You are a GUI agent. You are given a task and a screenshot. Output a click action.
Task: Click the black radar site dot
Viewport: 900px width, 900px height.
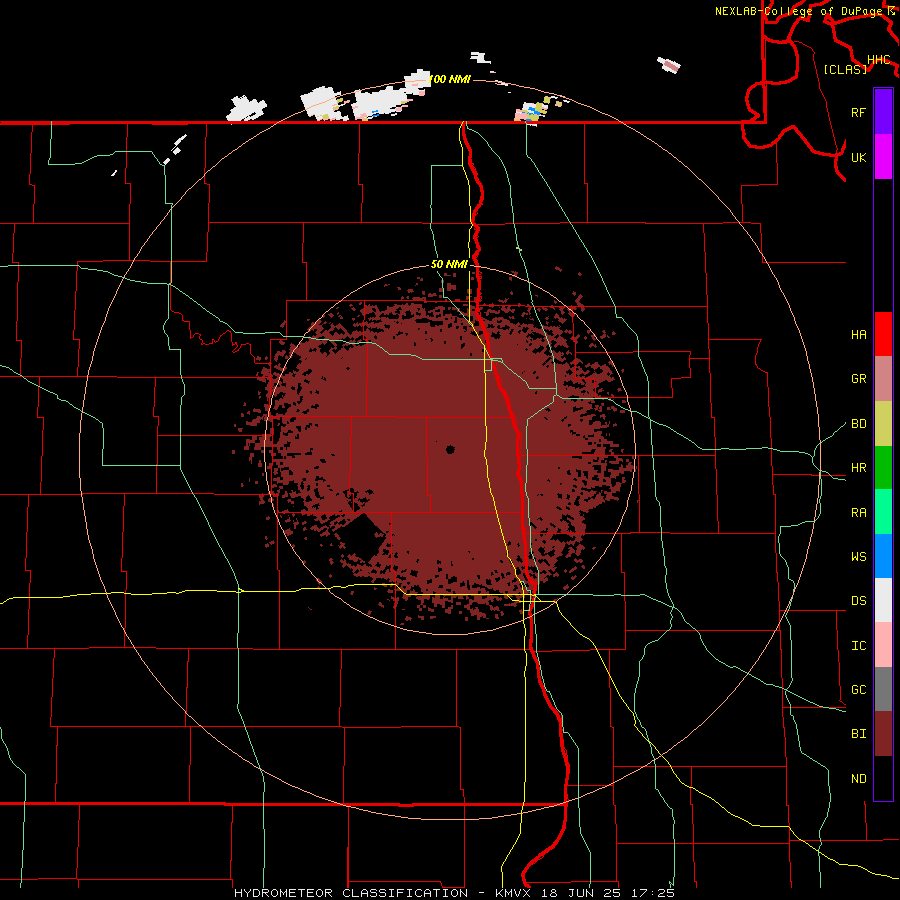pyautogui.click(x=450, y=449)
